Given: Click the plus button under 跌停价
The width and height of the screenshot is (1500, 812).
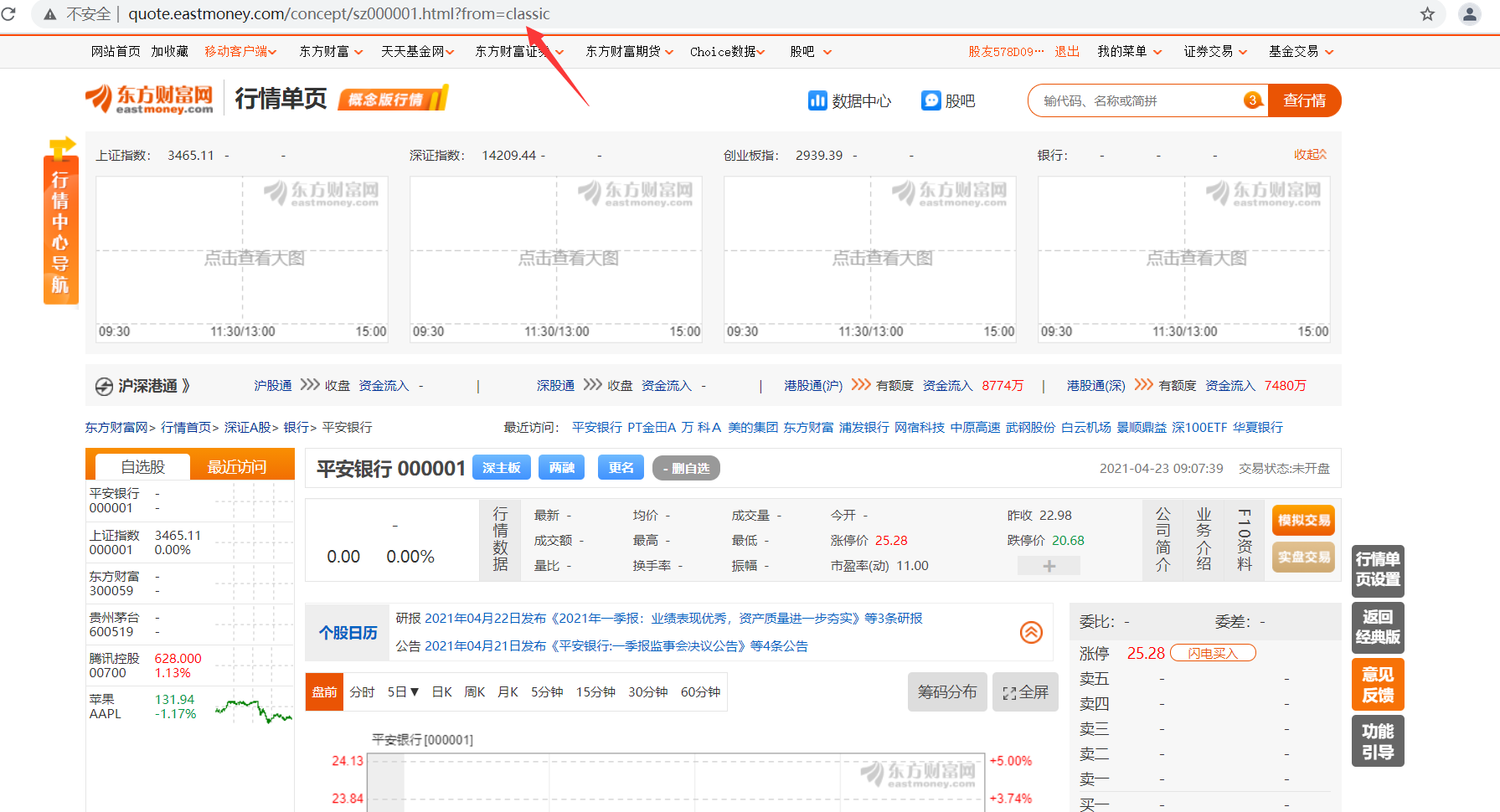Looking at the screenshot, I should tap(1049, 566).
